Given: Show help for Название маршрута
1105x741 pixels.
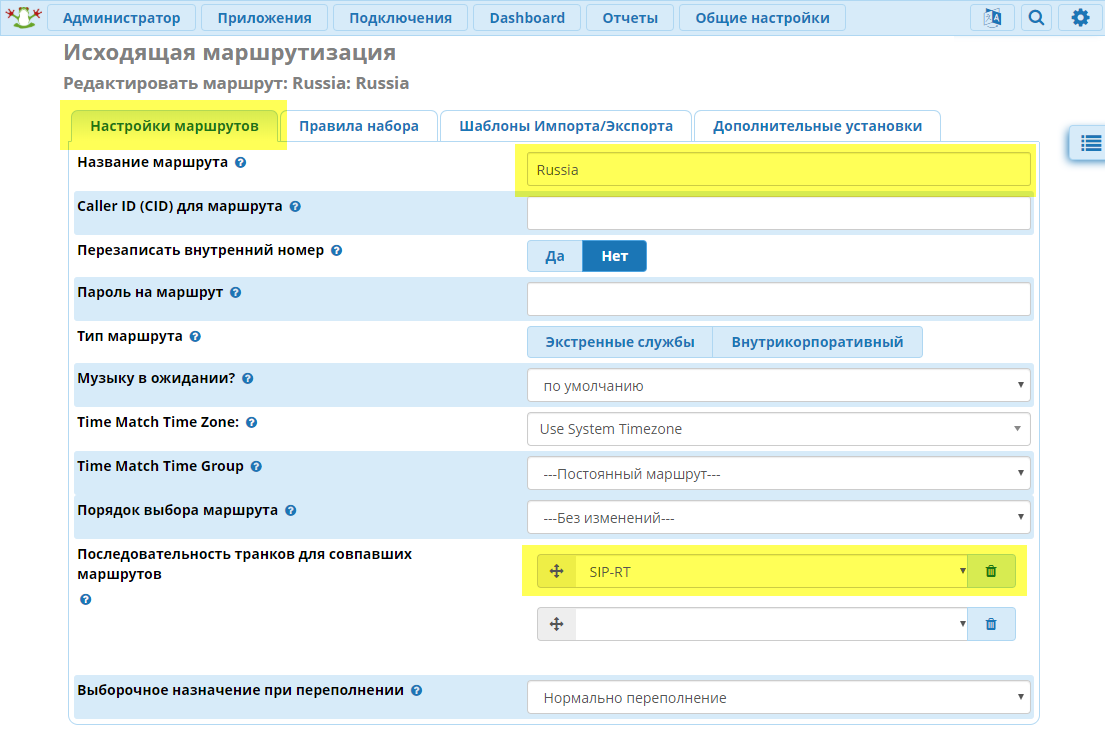Looking at the screenshot, I should click(x=240, y=162).
